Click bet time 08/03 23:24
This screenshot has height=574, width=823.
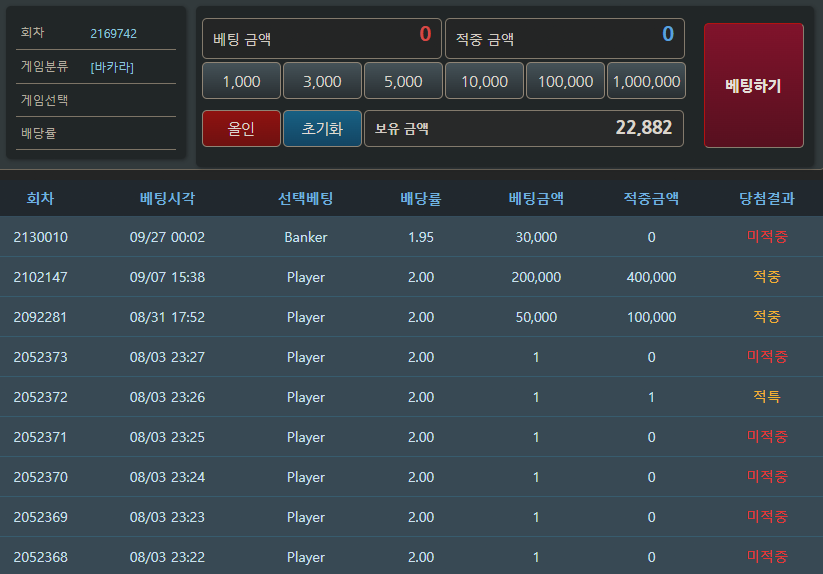(x=167, y=477)
